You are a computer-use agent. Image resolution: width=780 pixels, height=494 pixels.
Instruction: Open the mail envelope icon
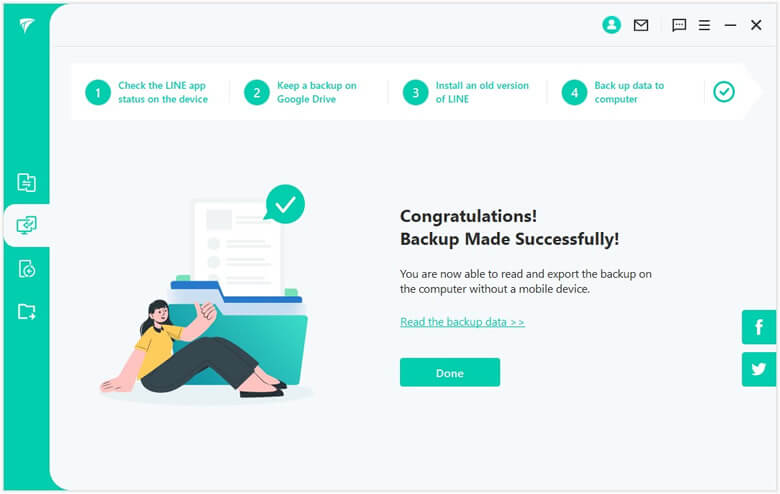[x=641, y=25]
